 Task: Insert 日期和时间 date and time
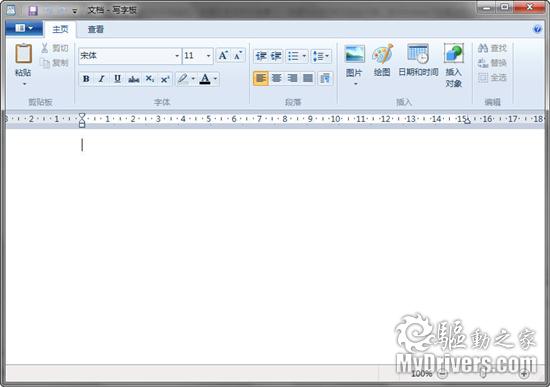tap(418, 60)
